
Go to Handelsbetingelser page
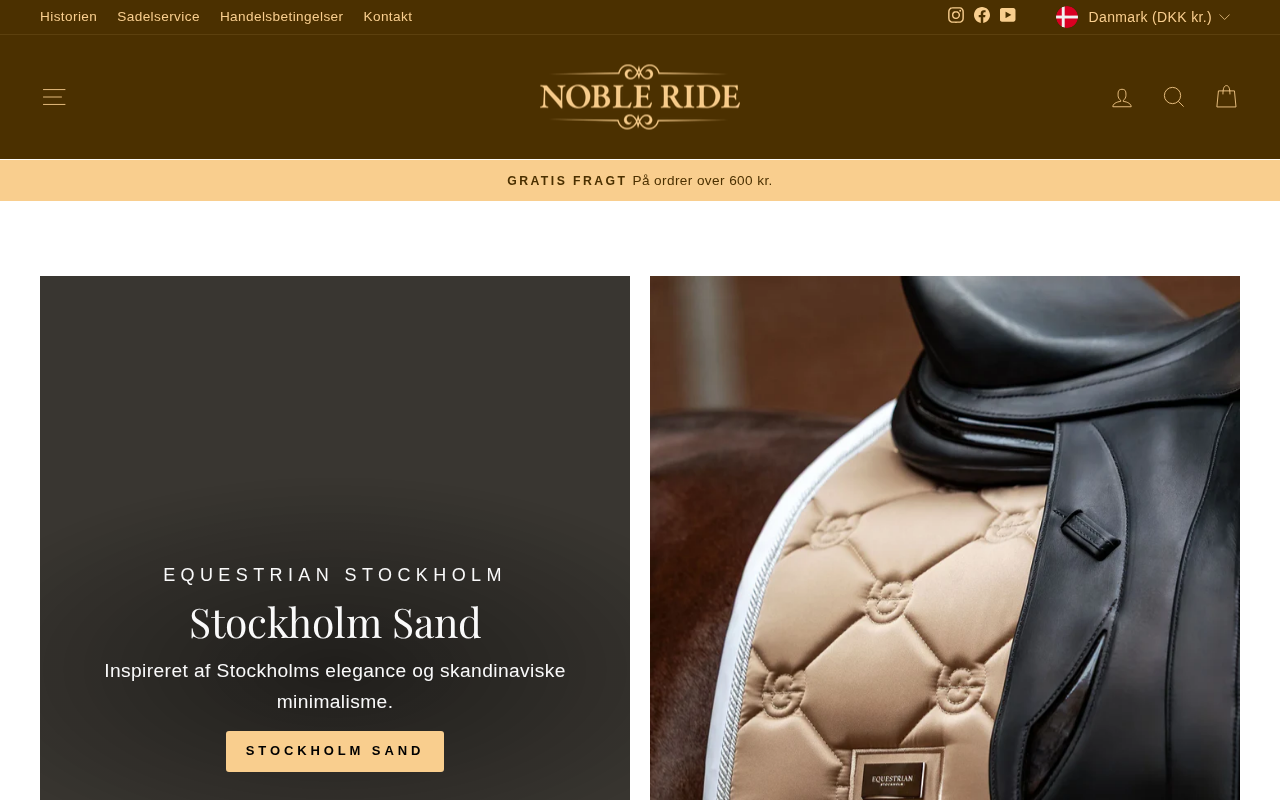pyautogui.click(x=281, y=17)
